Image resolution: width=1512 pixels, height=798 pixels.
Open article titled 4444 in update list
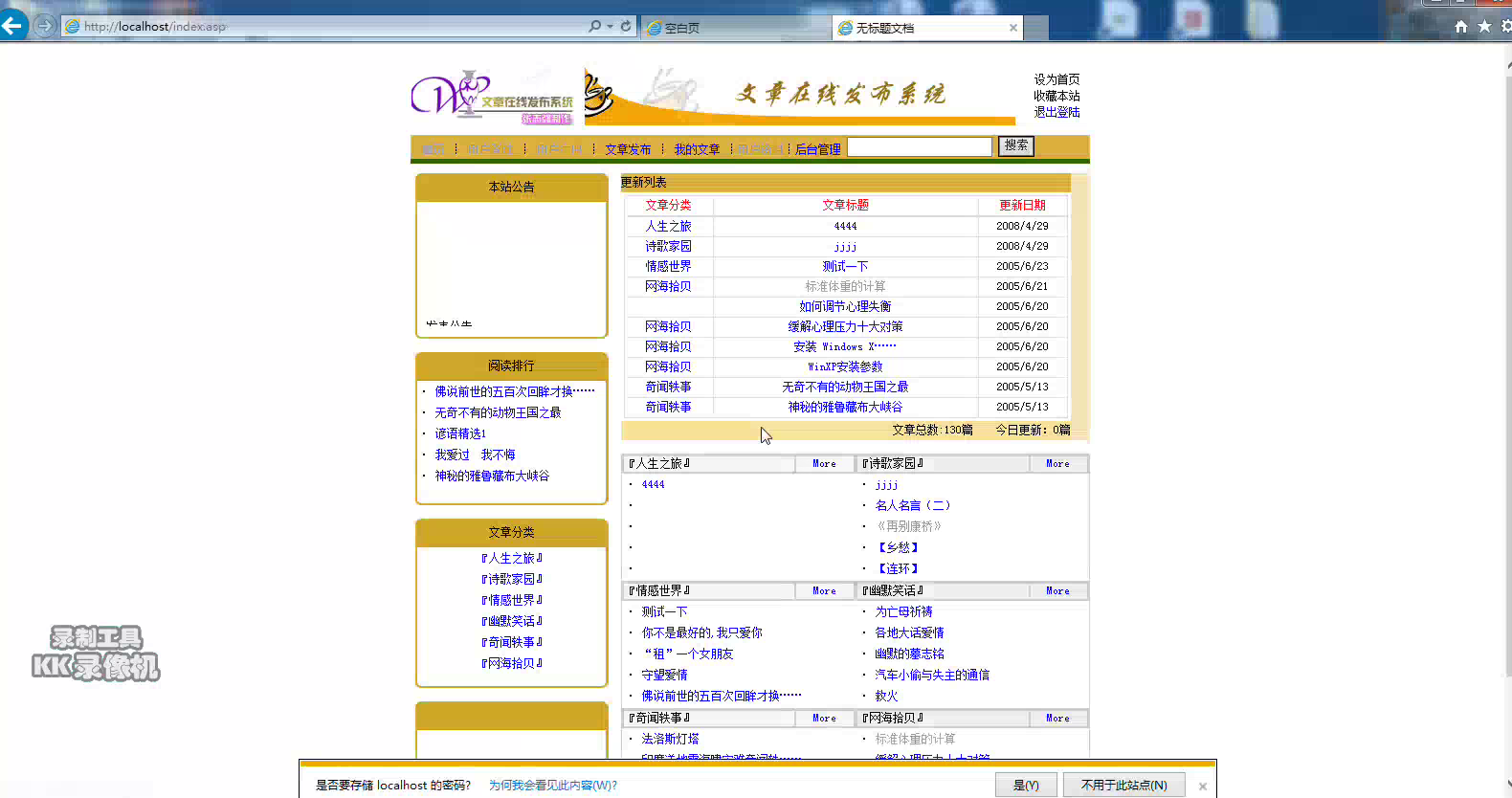click(845, 227)
